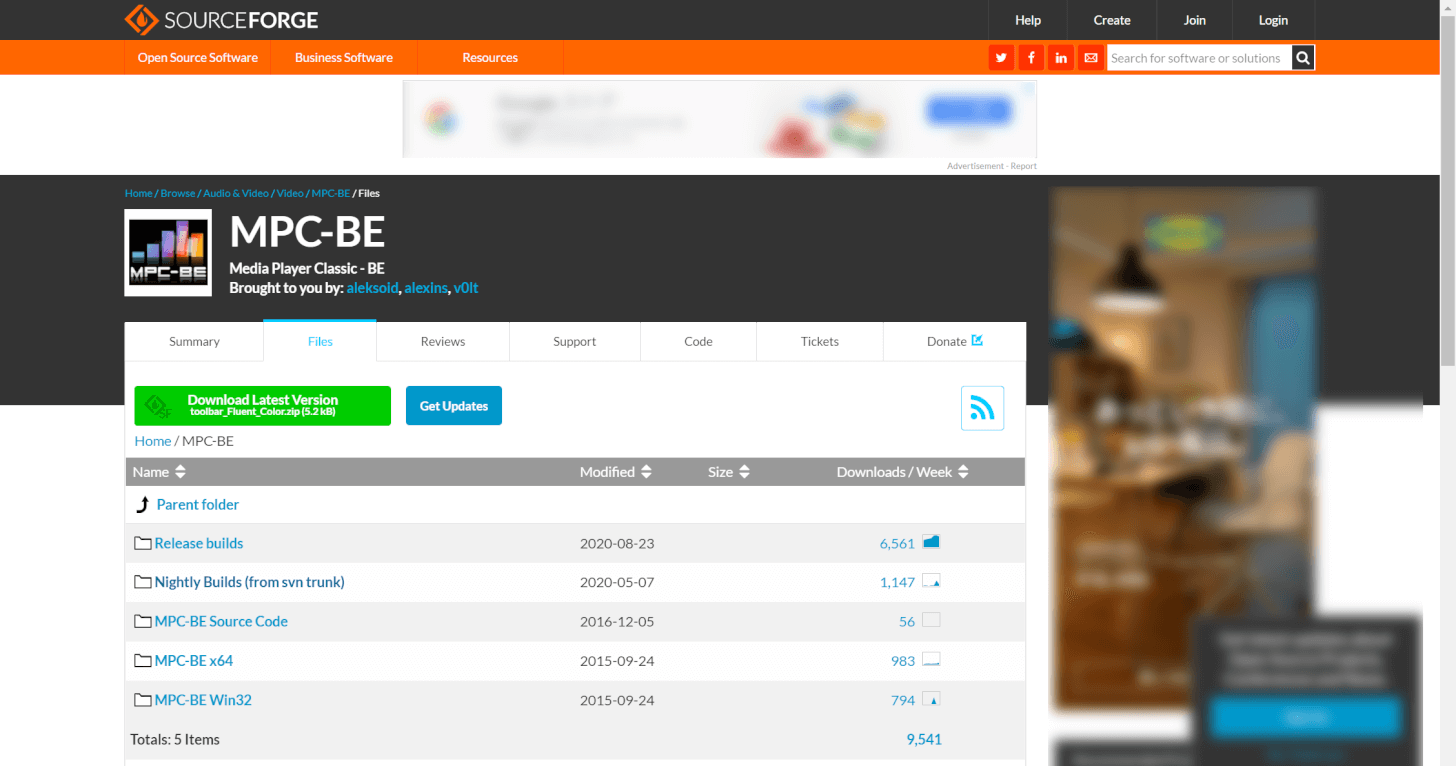
Task: Switch to the Summary tab
Action: click(x=194, y=341)
